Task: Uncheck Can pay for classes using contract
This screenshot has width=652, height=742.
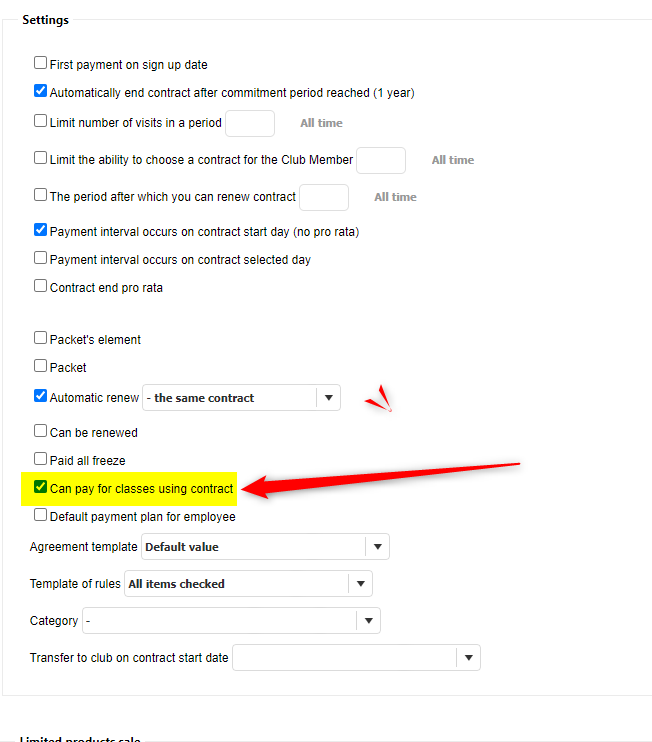Action: [x=41, y=488]
